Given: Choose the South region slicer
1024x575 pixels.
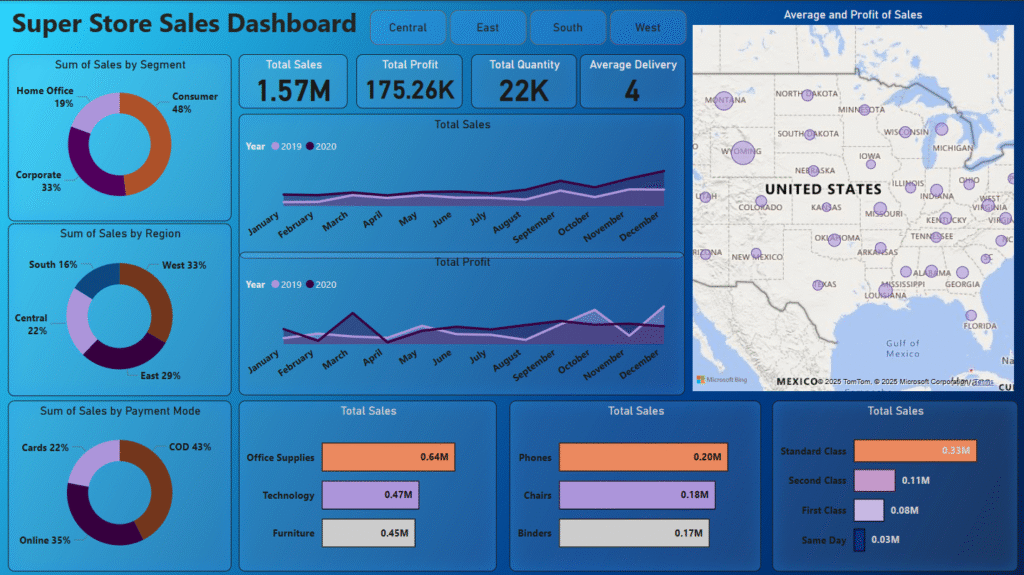Looking at the screenshot, I should click(567, 27).
